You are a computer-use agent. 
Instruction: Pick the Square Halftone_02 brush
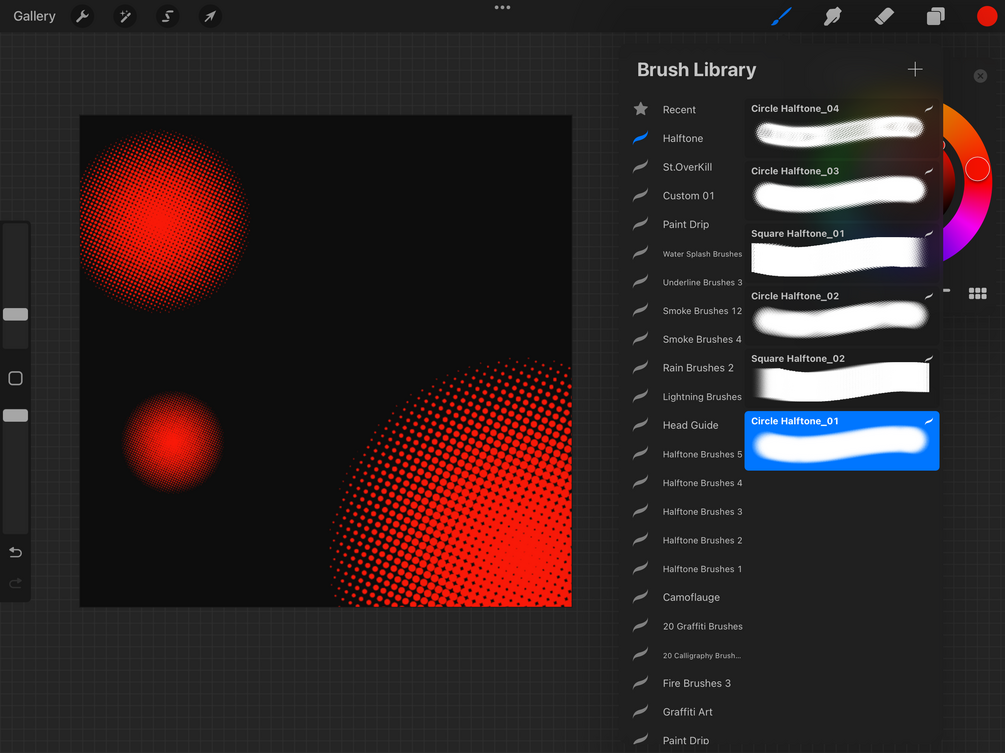point(842,377)
